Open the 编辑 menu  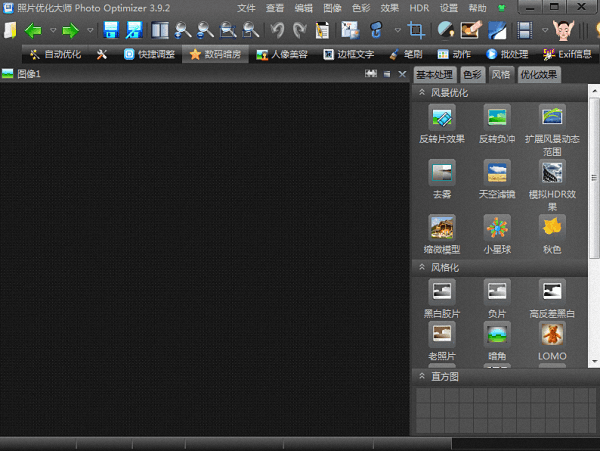(x=304, y=8)
